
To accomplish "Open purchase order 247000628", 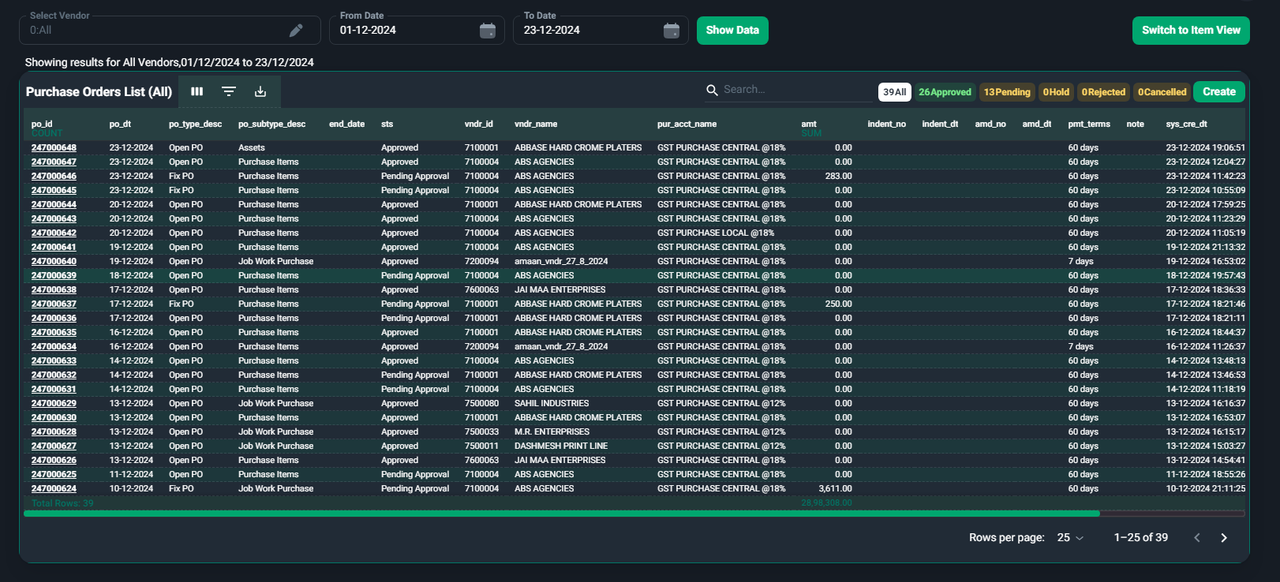I will point(54,432).
